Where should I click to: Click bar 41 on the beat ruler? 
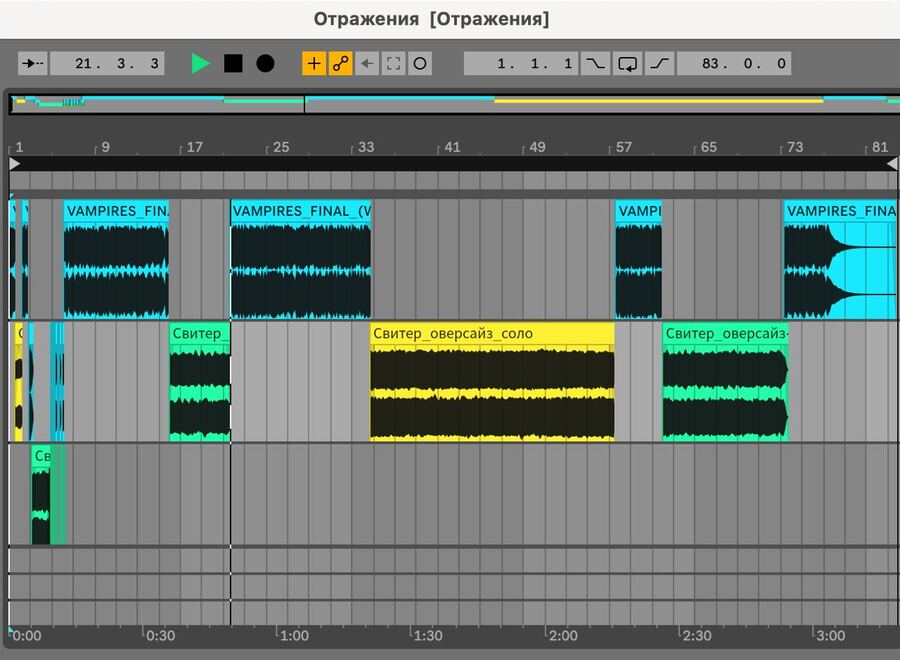451,147
